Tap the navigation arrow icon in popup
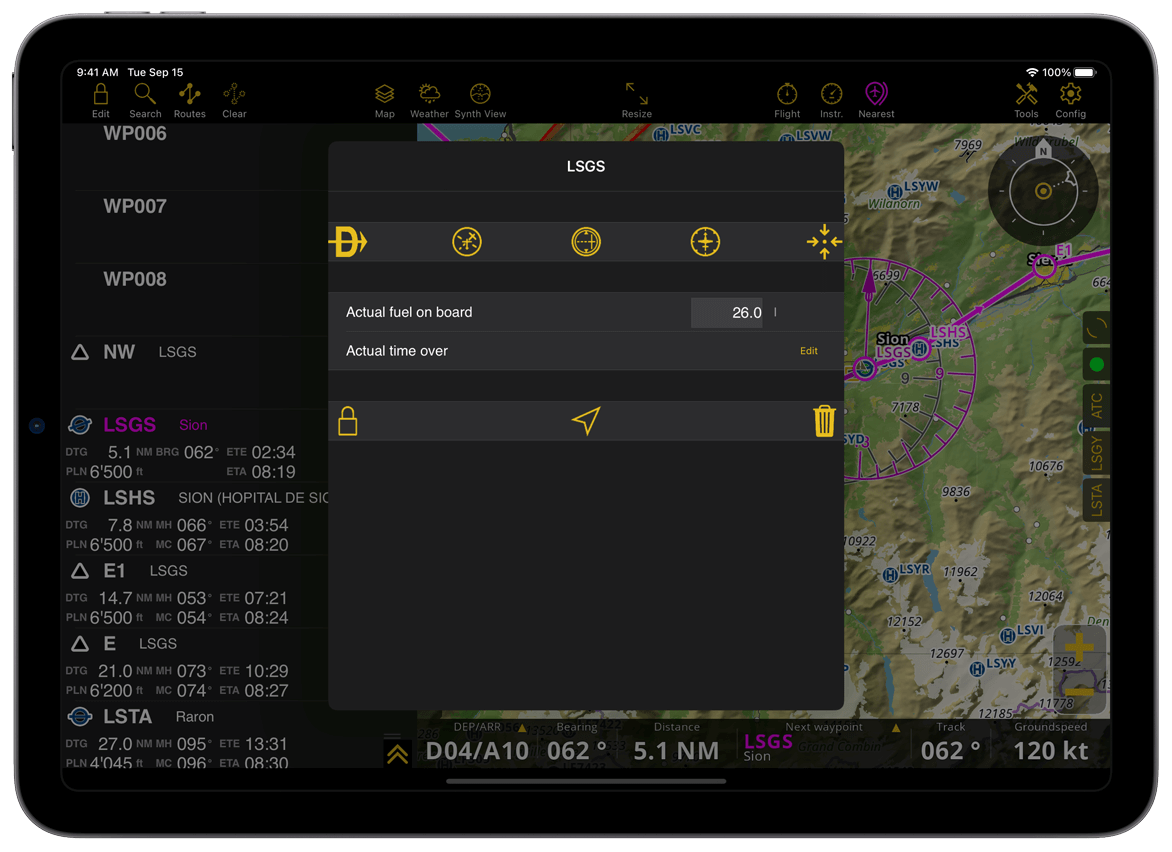The image size is (1172, 852). click(x=586, y=421)
